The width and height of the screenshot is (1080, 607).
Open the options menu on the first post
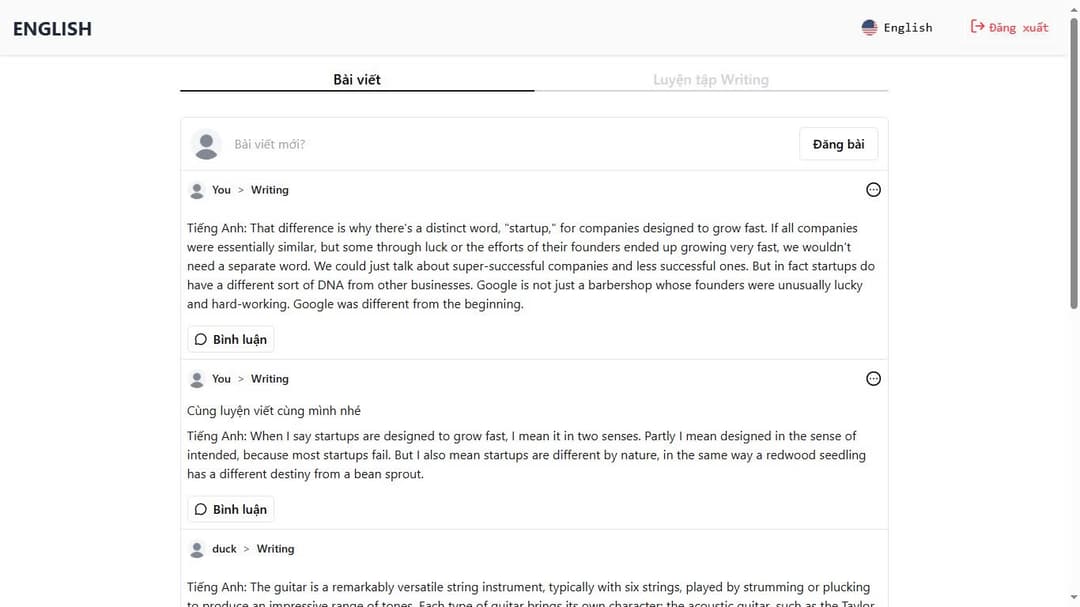[873, 189]
